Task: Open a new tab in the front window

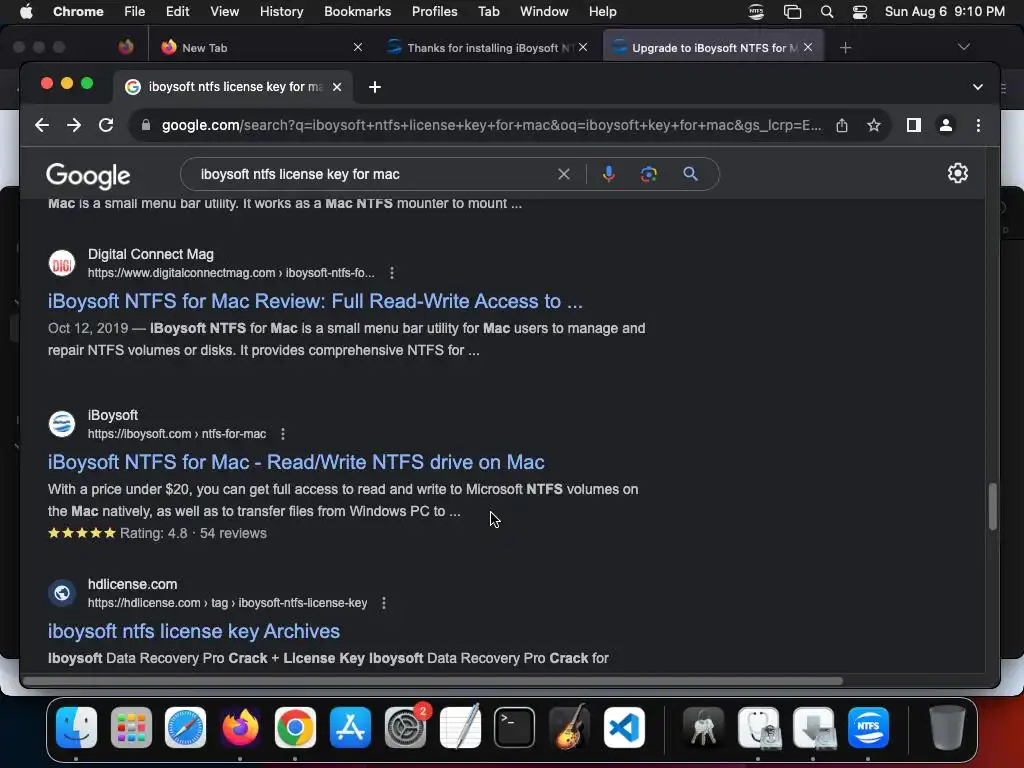Action: click(375, 87)
